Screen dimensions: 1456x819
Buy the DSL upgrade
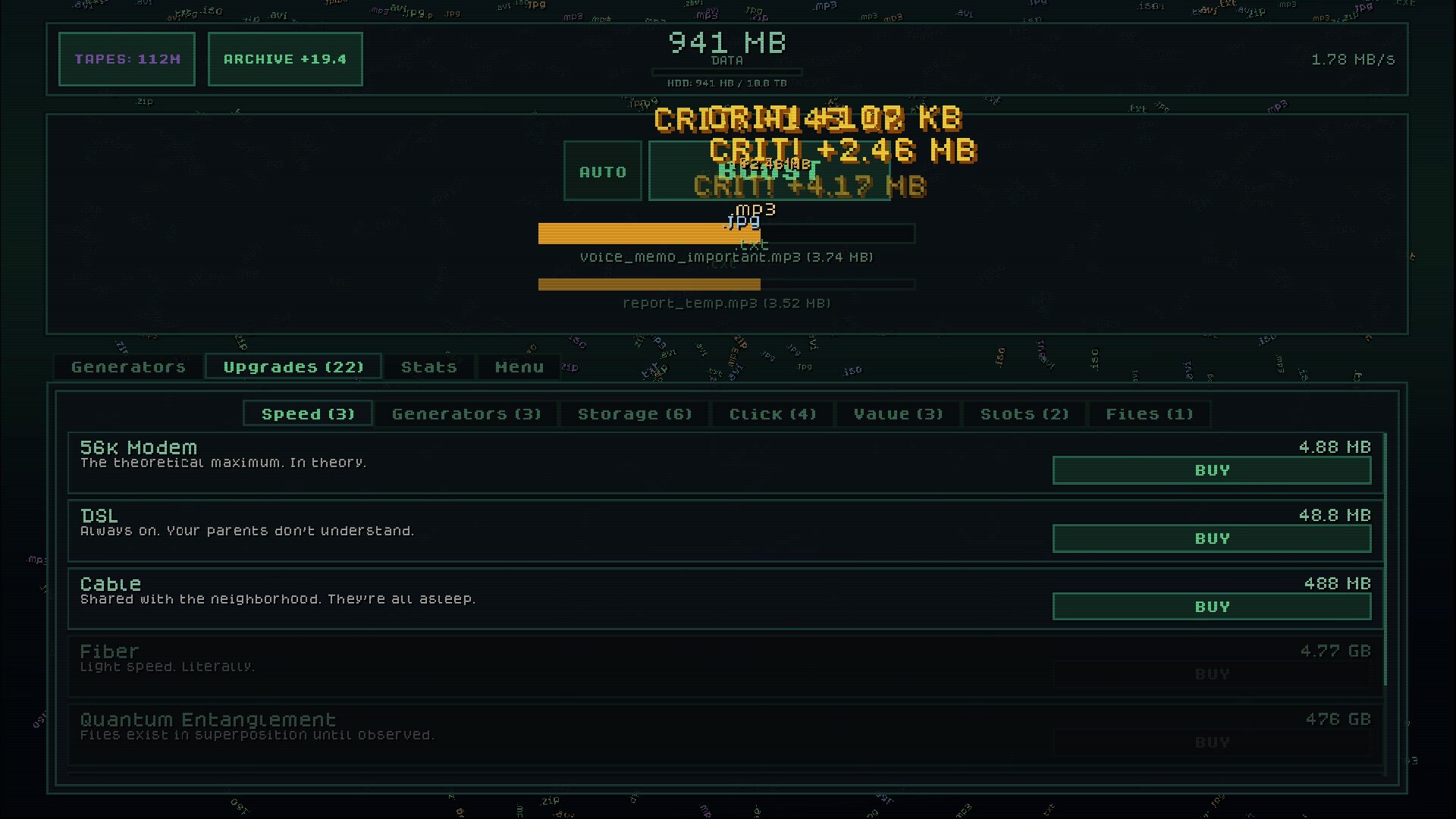[x=1211, y=538]
